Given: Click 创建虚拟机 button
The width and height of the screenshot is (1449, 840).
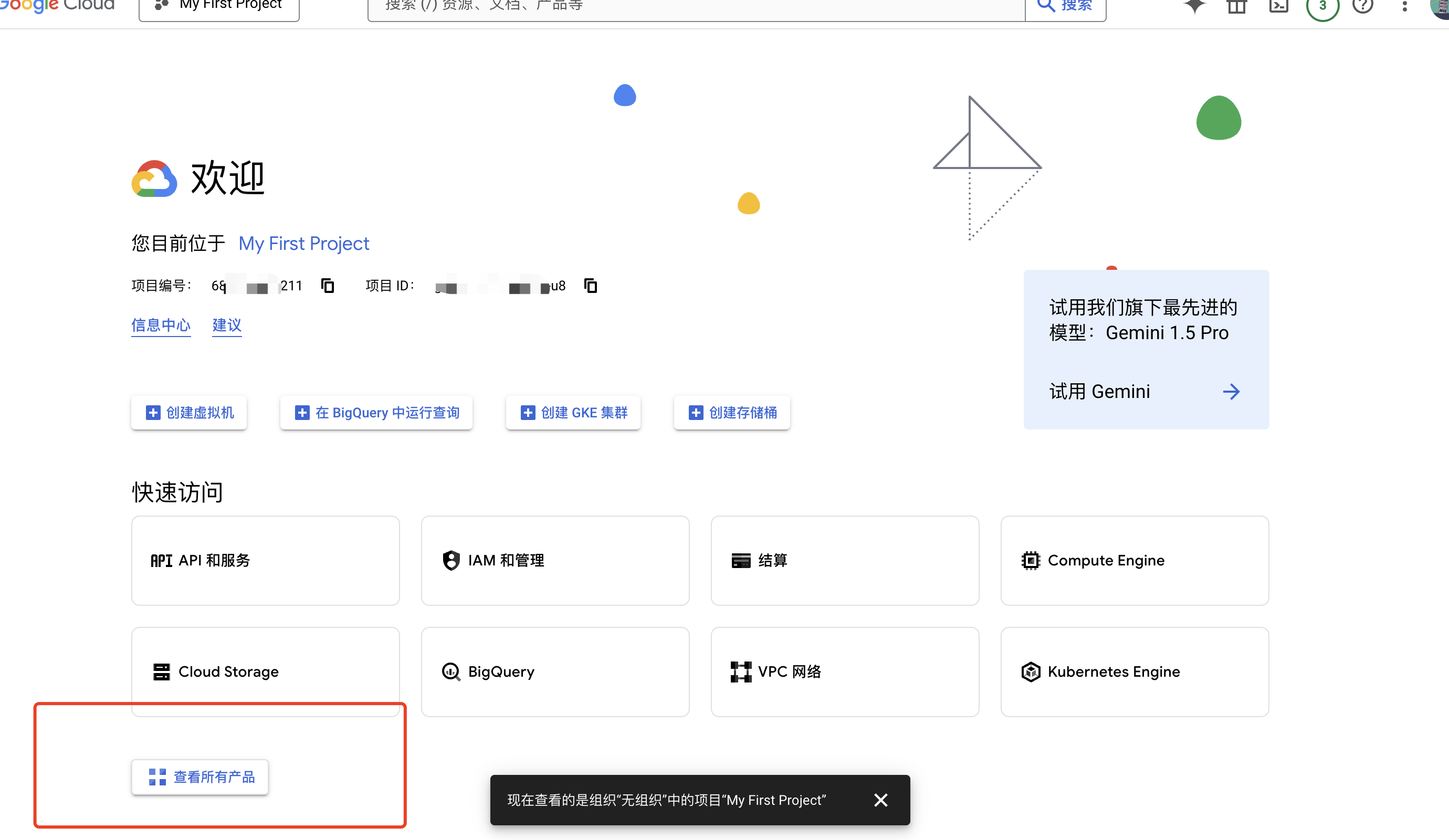Looking at the screenshot, I should 188,413.
